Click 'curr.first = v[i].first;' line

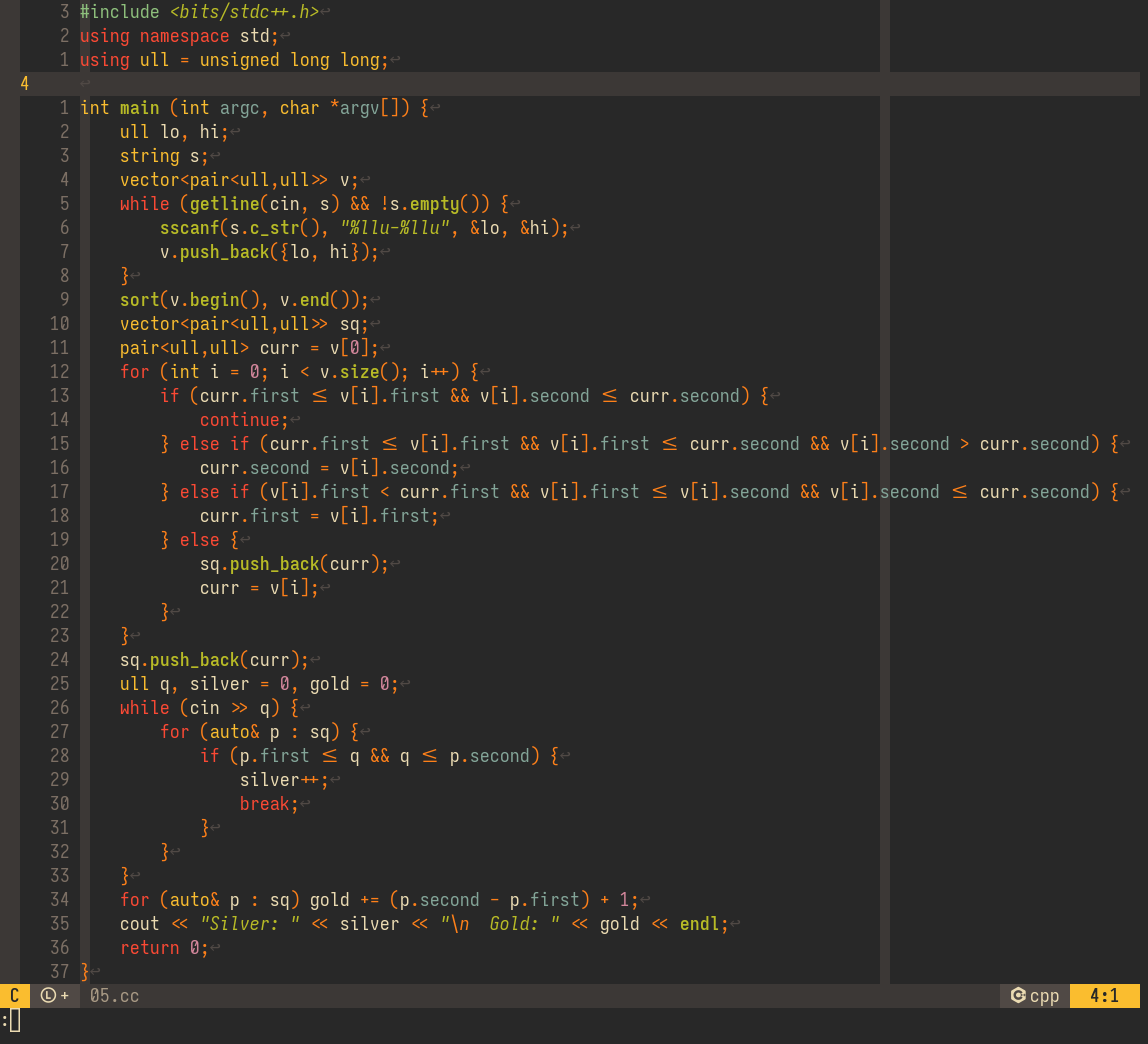pos(319,516)
